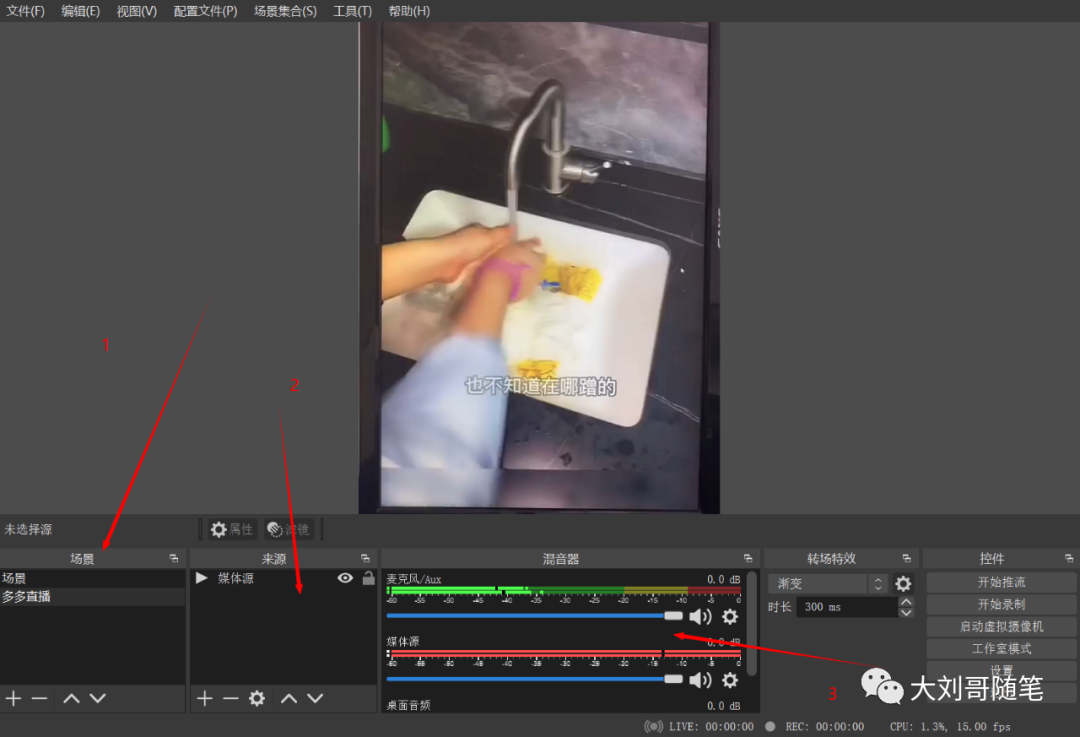
Task: Open the 麦克风/Aux advanced gear in the mixer
Action: coord(729,617)
